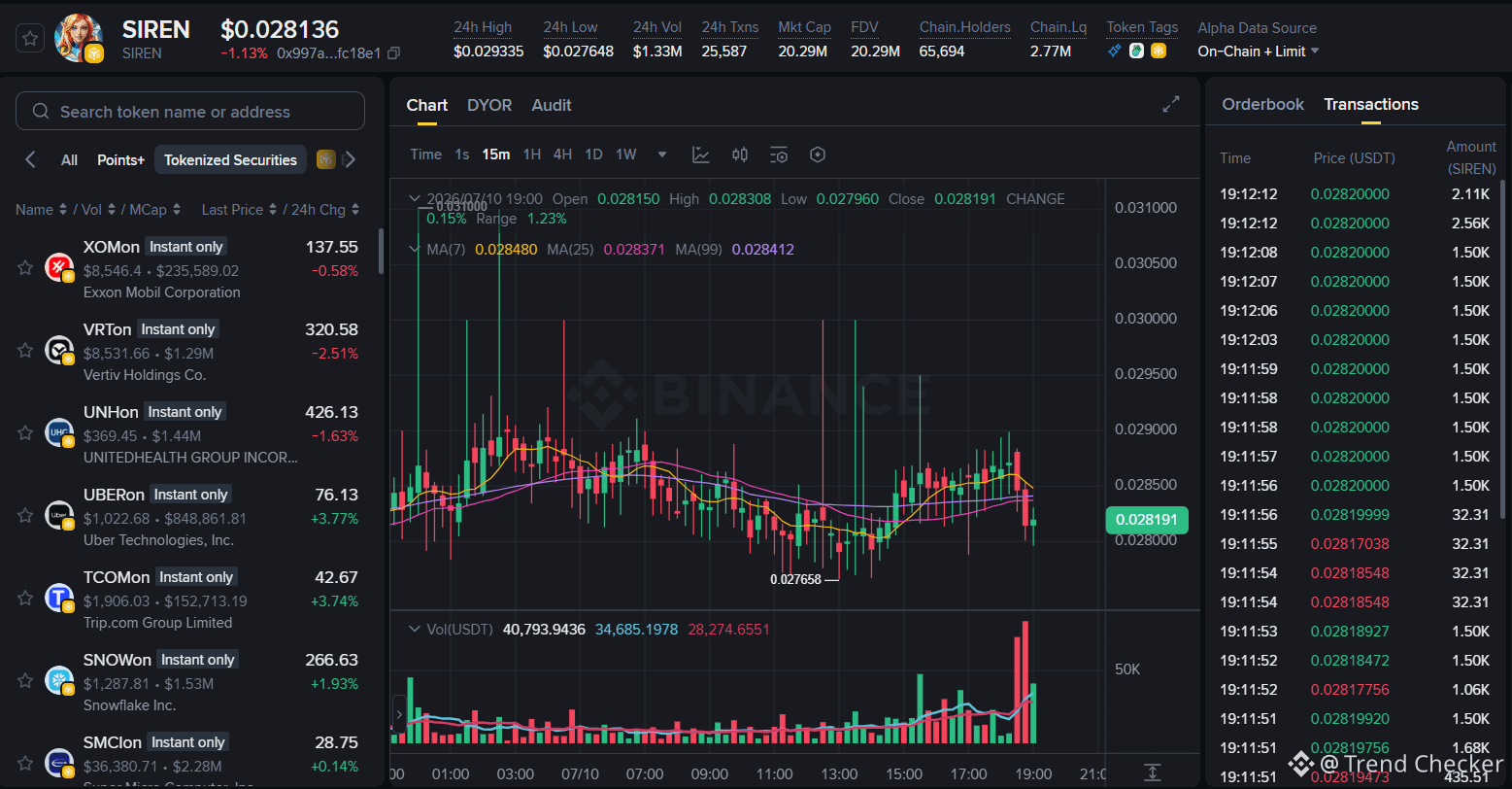Favorite the SNOWon token
Screen dimensions: 1512x789
[25, 680]
